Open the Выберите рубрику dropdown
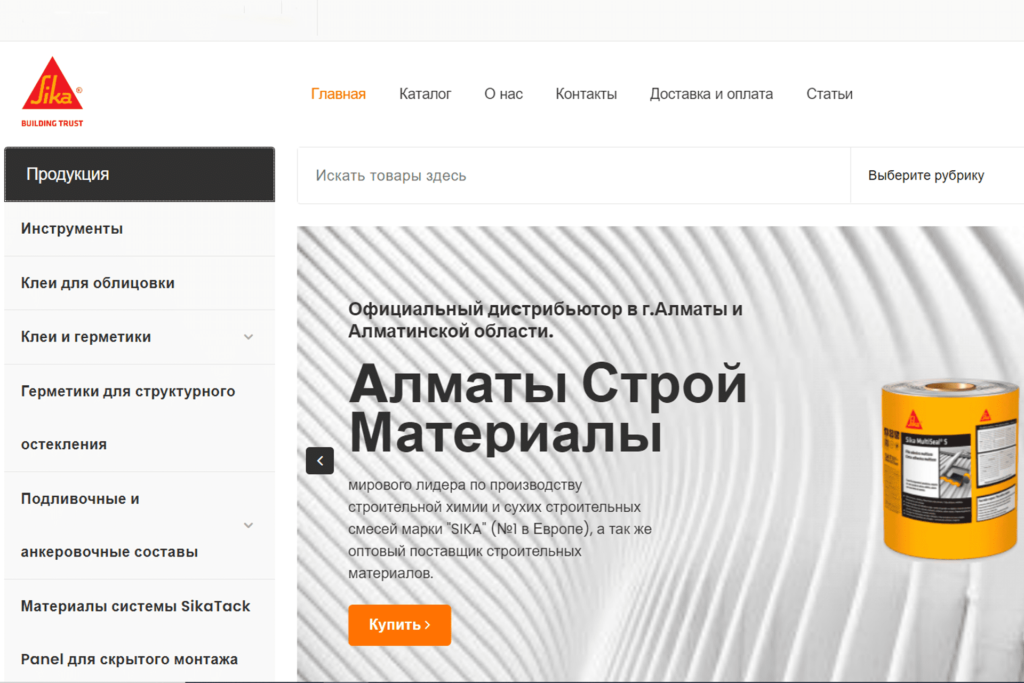The image size is (1024, 683). click(x=937, y=176)
